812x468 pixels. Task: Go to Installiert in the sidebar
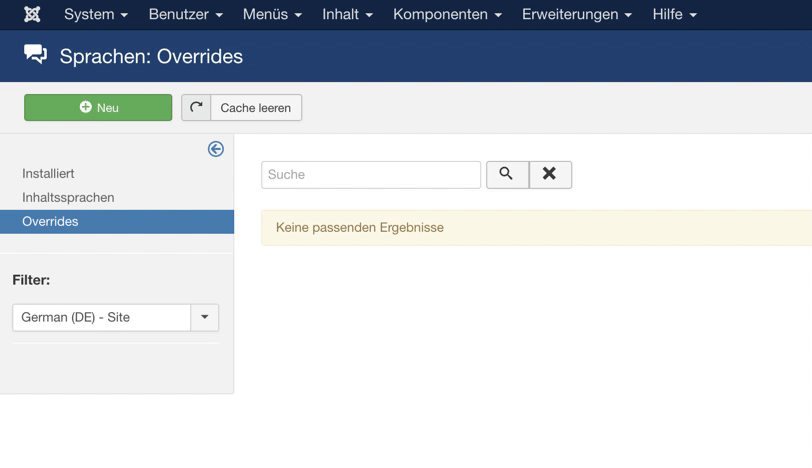48,173
